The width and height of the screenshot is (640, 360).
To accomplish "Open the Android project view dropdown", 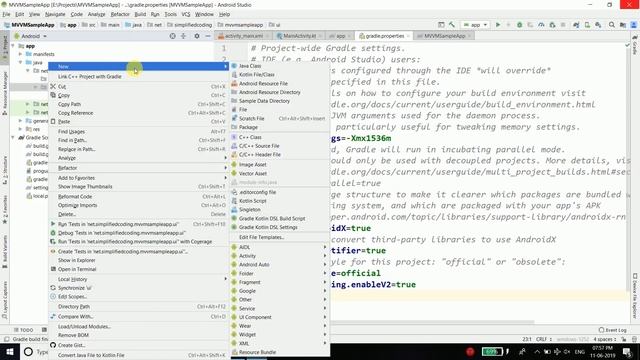I will tap(31, 36).
